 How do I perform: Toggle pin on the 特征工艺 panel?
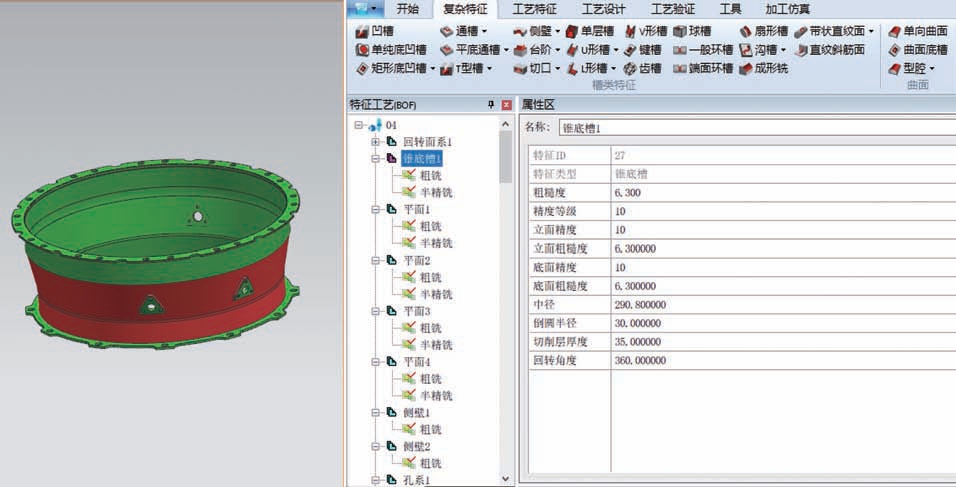pos(490,104)
